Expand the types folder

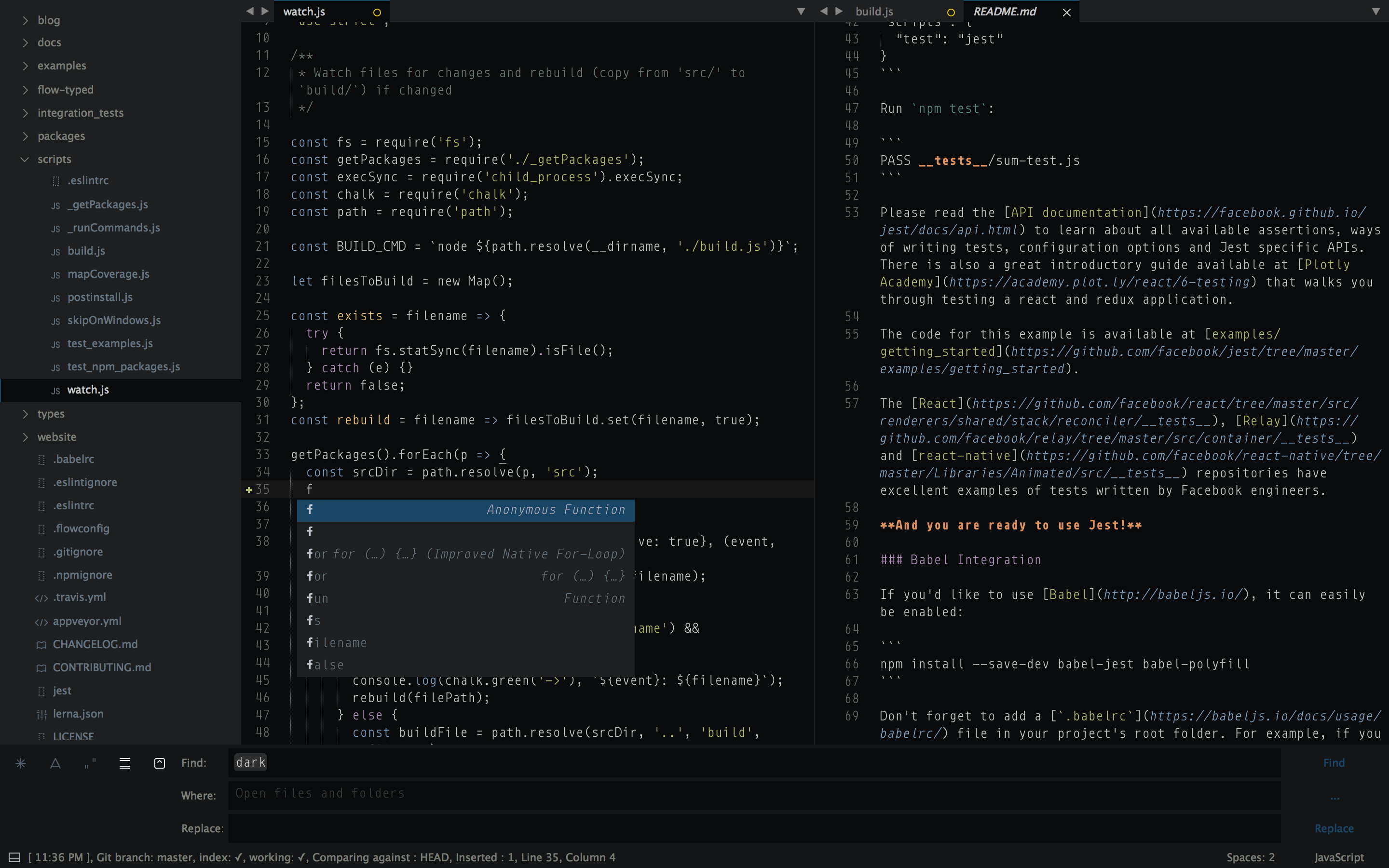click(x=25, y=414)
